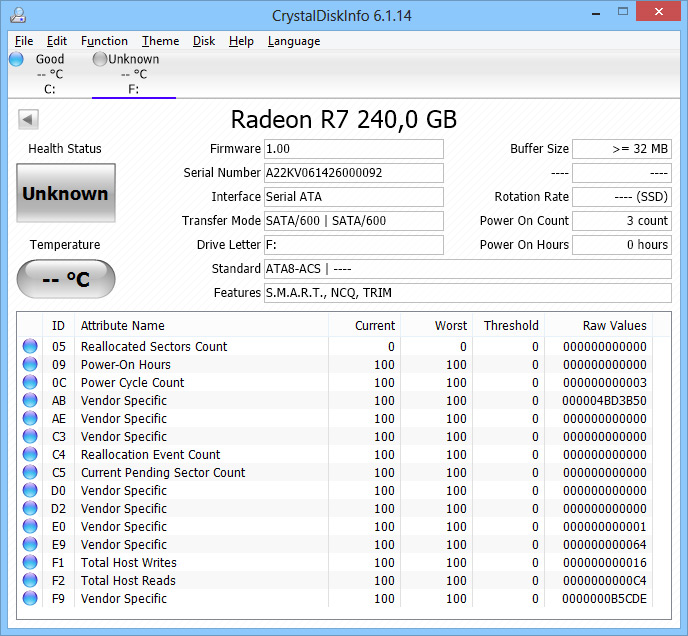Viewport: 688px width, 636px height.
Task: Select the Unknown F: disk tab
Action: tap(134, 74)
